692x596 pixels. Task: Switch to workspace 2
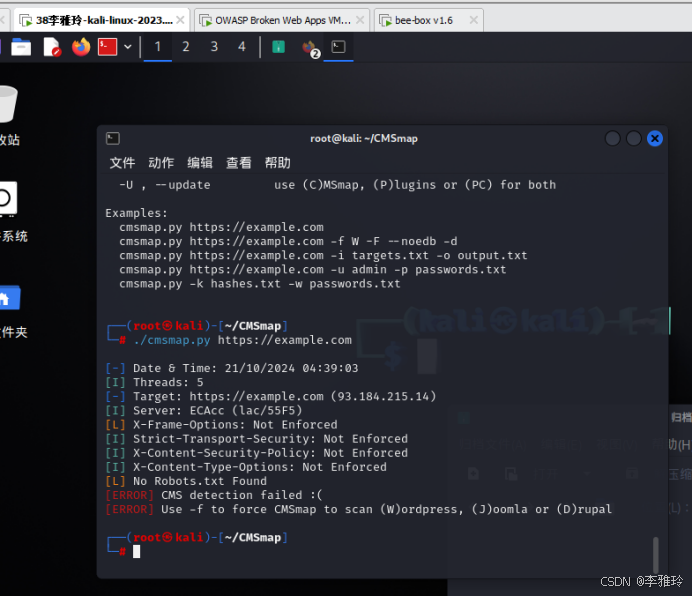coord(186,47)
